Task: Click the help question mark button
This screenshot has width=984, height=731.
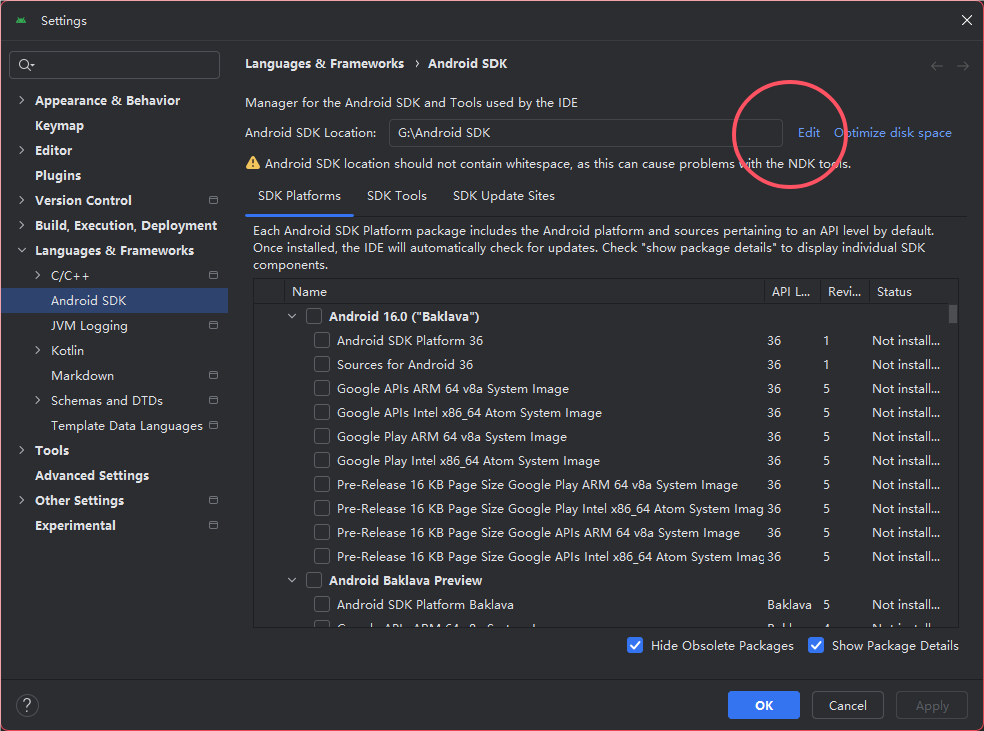Action: (27, 705)
